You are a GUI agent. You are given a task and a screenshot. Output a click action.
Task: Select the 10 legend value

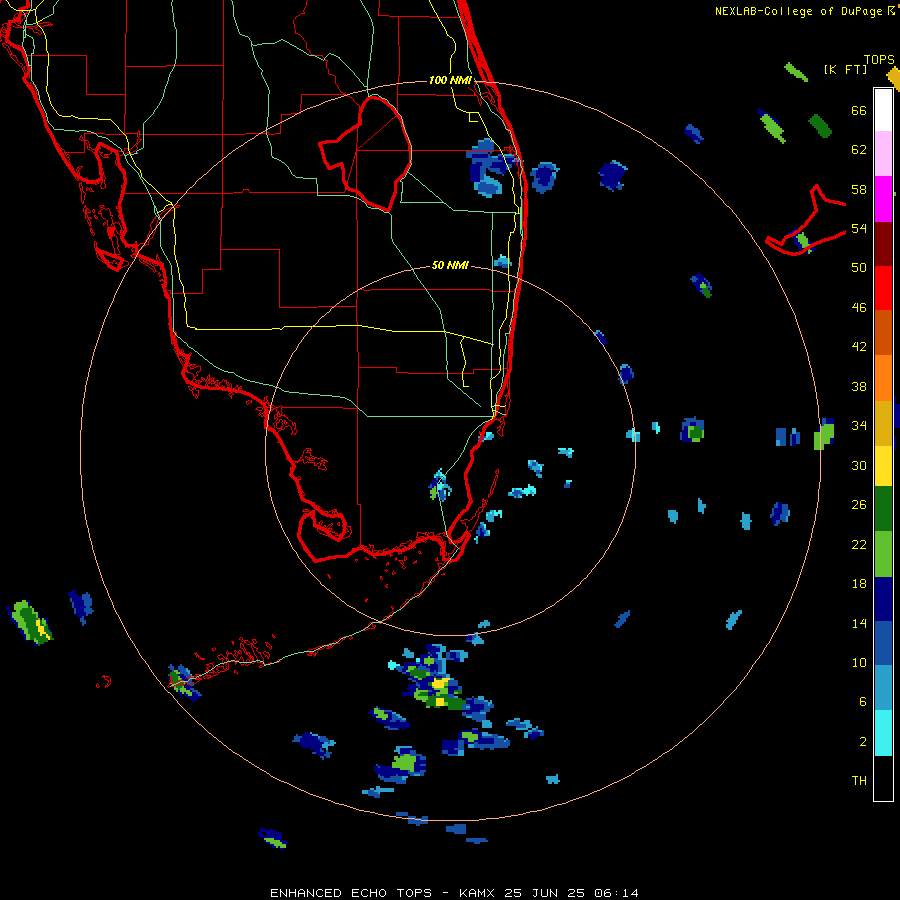(x=859, y=662)
